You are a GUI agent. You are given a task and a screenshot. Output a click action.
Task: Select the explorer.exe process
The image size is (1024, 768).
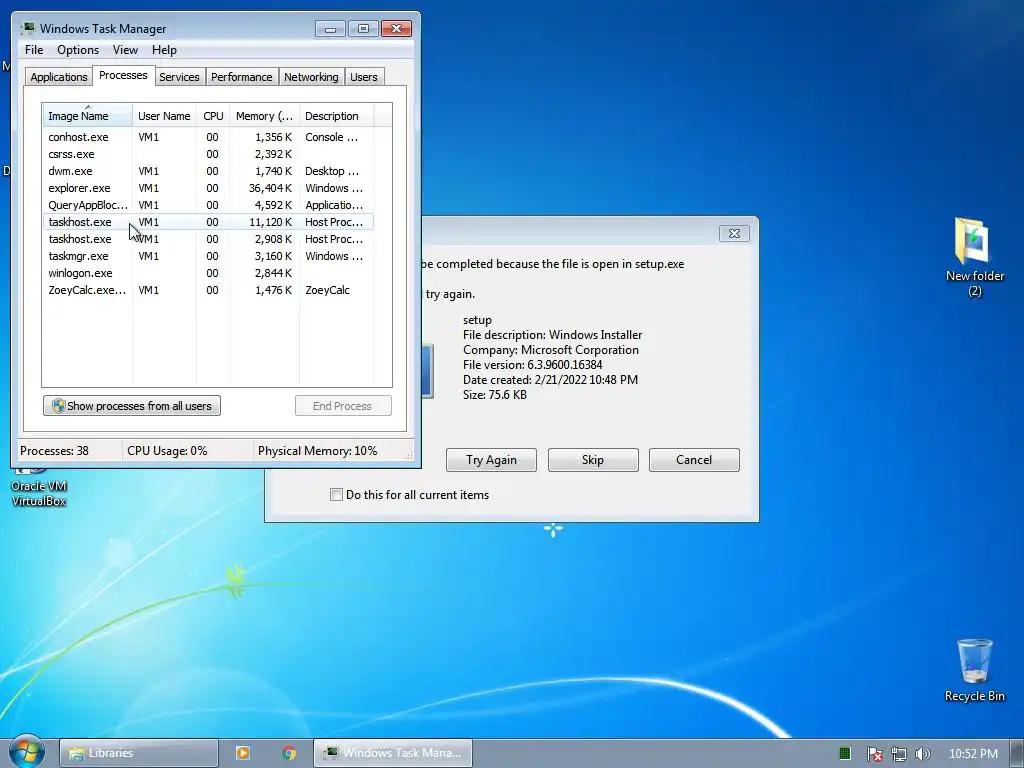pos(208,188)
